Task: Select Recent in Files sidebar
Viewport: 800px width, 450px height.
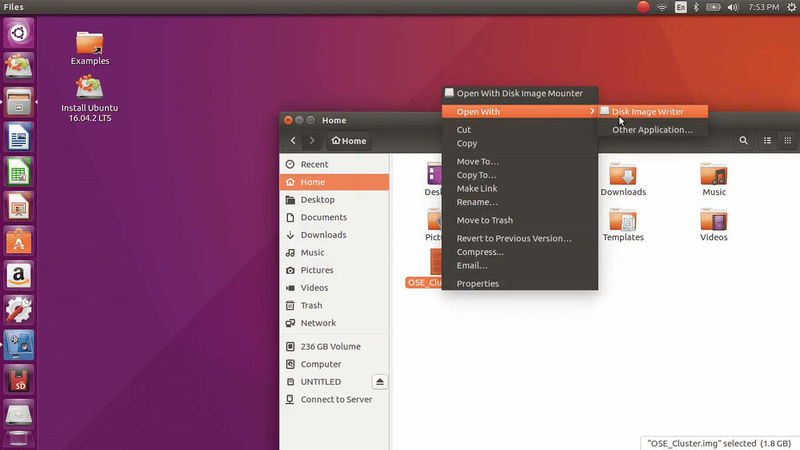Action: [334, 164]
